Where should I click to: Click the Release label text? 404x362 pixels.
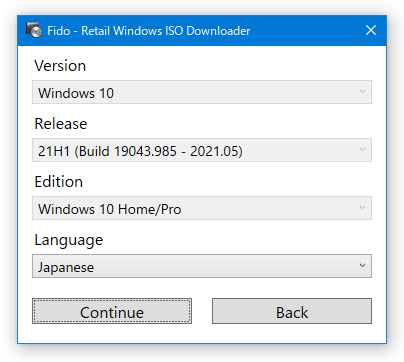(x=61, y=124)
